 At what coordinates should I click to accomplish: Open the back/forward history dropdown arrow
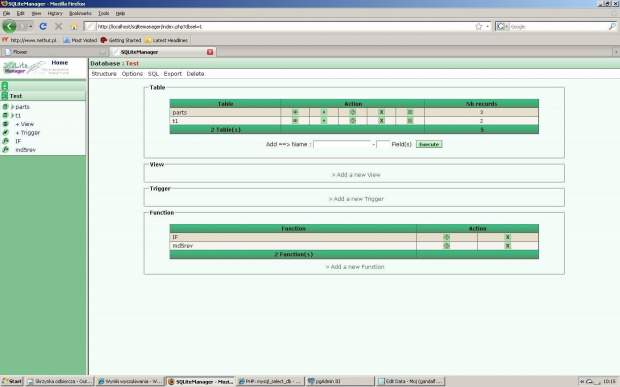(x=31, y=26)
